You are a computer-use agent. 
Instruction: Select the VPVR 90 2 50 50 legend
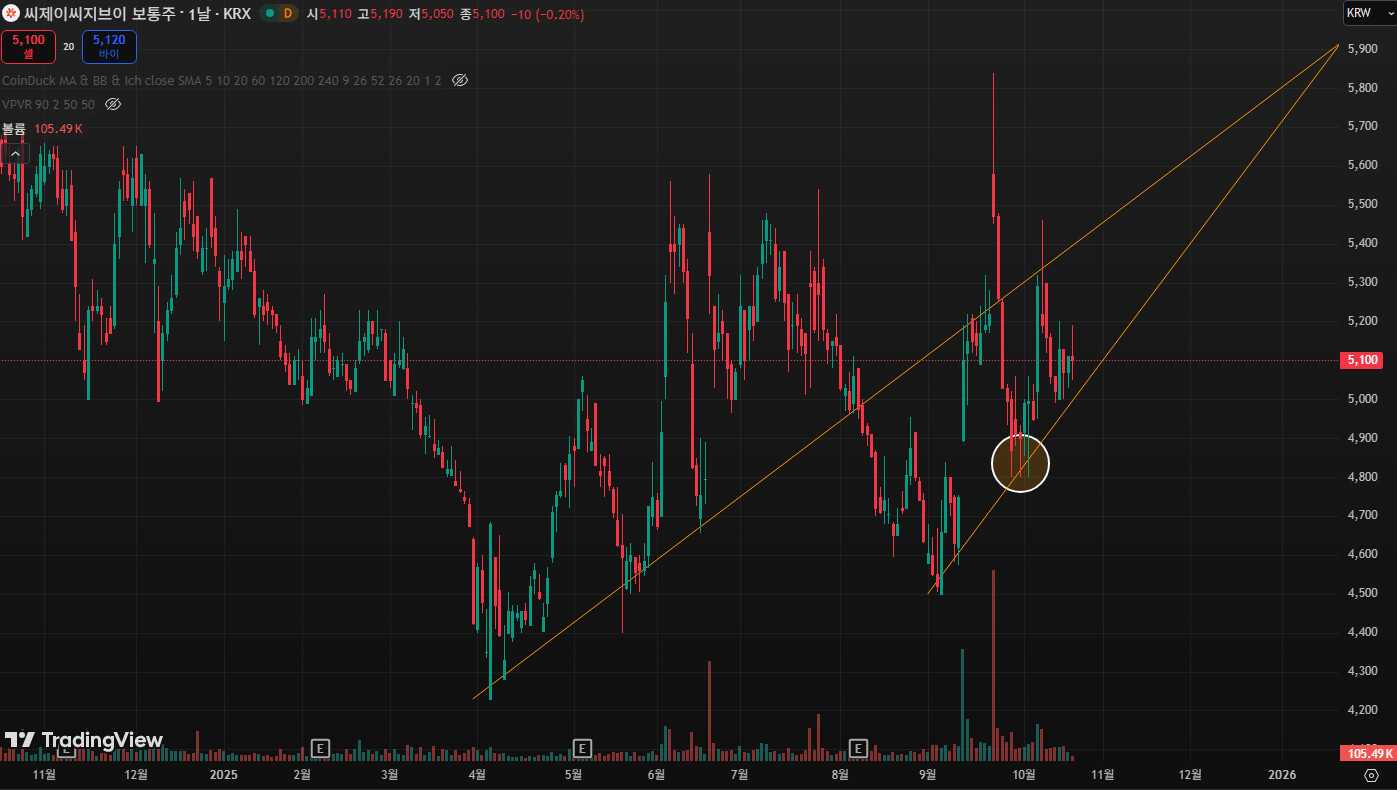49,104
